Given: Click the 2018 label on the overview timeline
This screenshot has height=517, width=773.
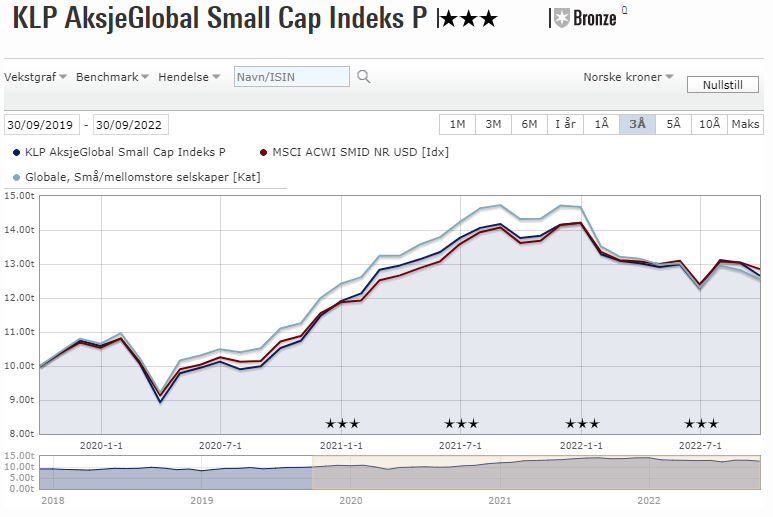Looking at the screenshot, I should tap(53, 501).
